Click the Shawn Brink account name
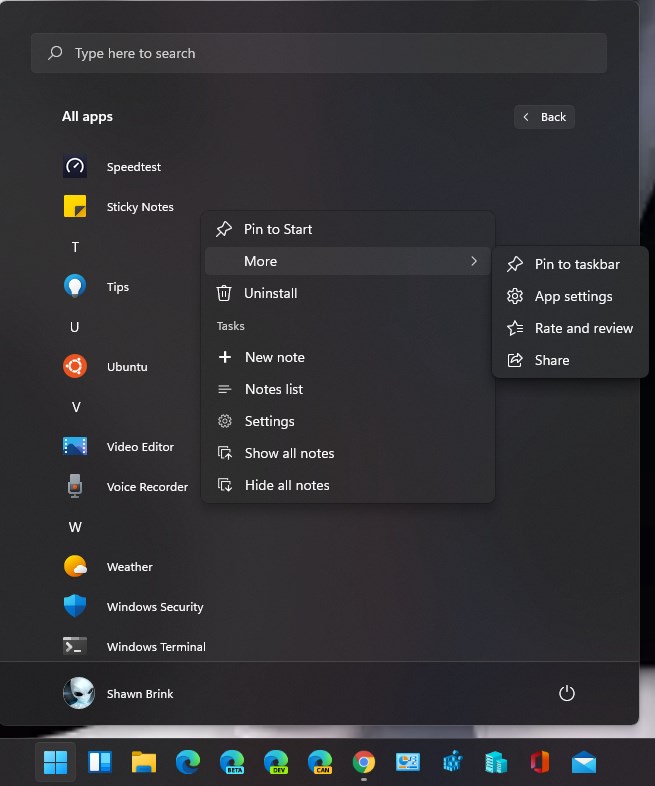The width and height of the screenshot is (655, 786). 140,694
